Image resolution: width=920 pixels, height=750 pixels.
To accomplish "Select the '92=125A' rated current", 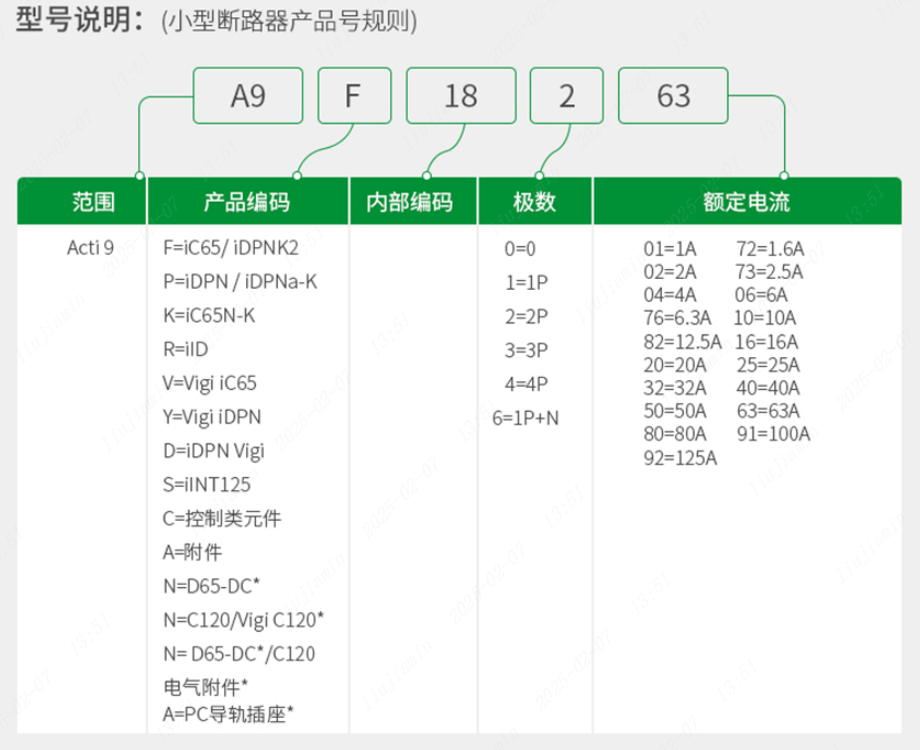I will click(x=681, y=458).
